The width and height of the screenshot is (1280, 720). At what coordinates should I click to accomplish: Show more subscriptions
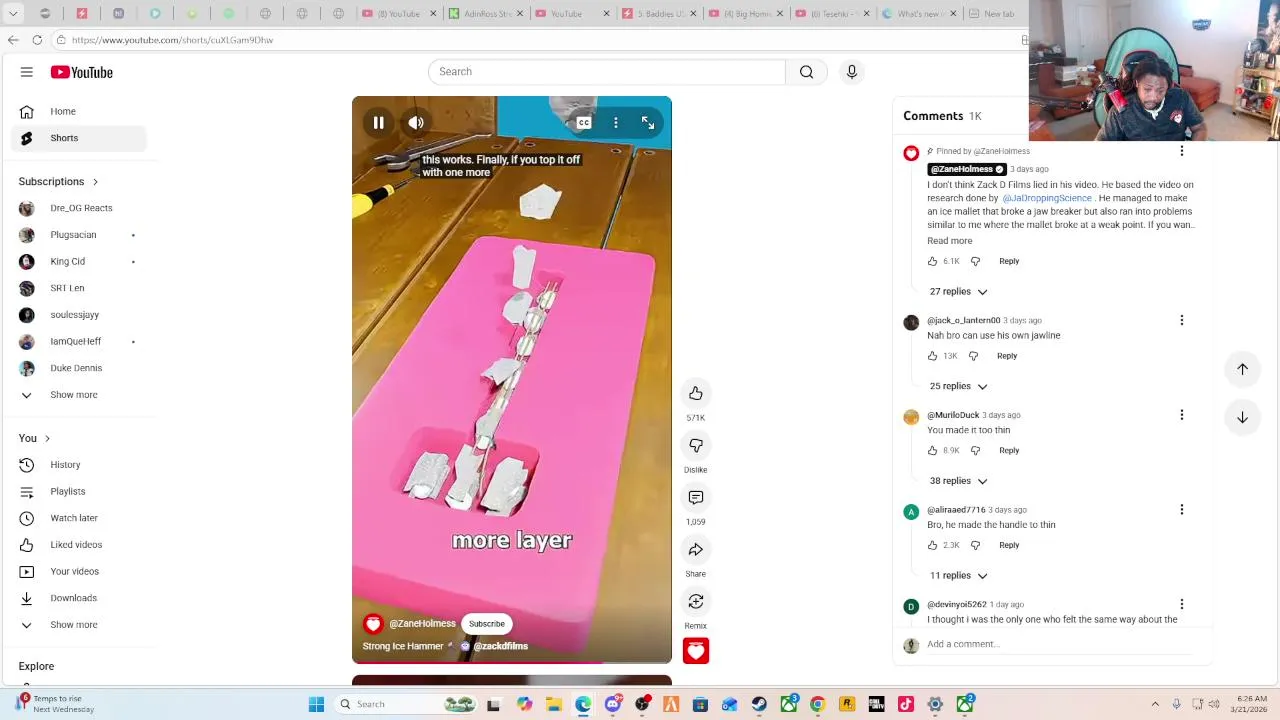click(79, 395)
